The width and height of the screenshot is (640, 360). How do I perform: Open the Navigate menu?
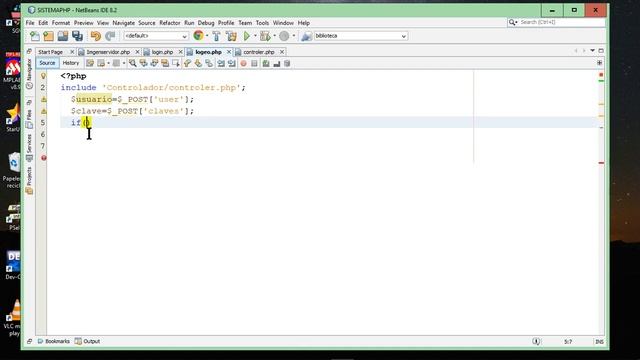point(123,23)
